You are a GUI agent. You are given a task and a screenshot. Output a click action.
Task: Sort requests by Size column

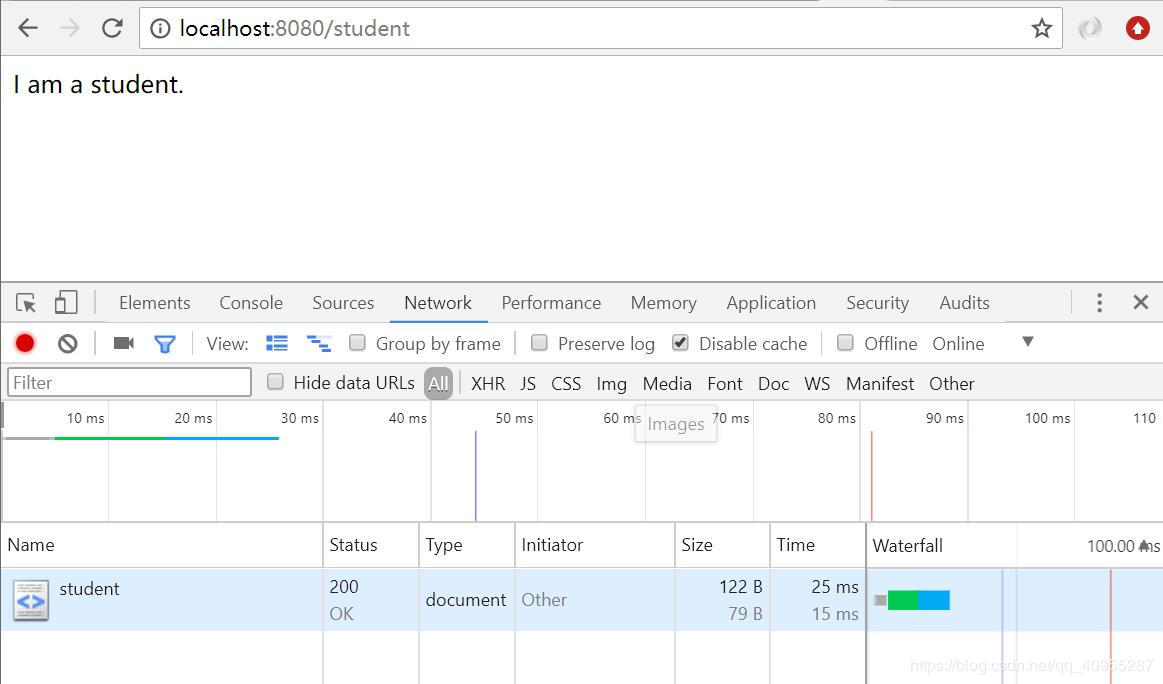(x=722, y=545)
